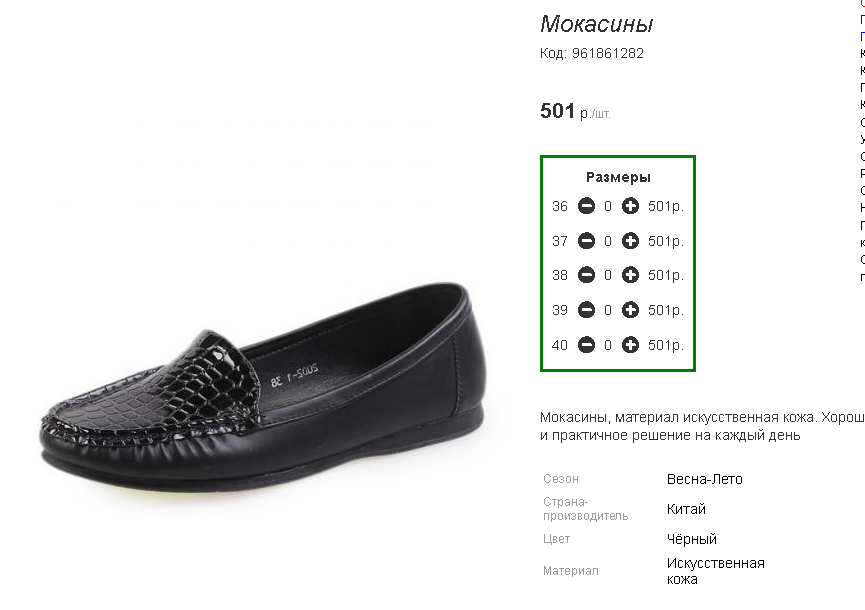Increase quantity for size 36

[x=630, y=206]
